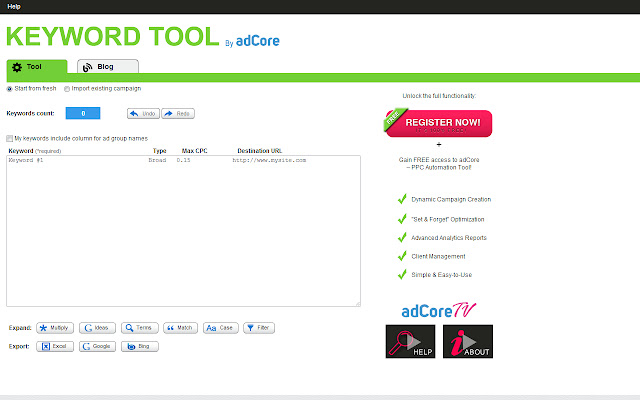Click inside the keyword entry text area

tap(183, 231)
